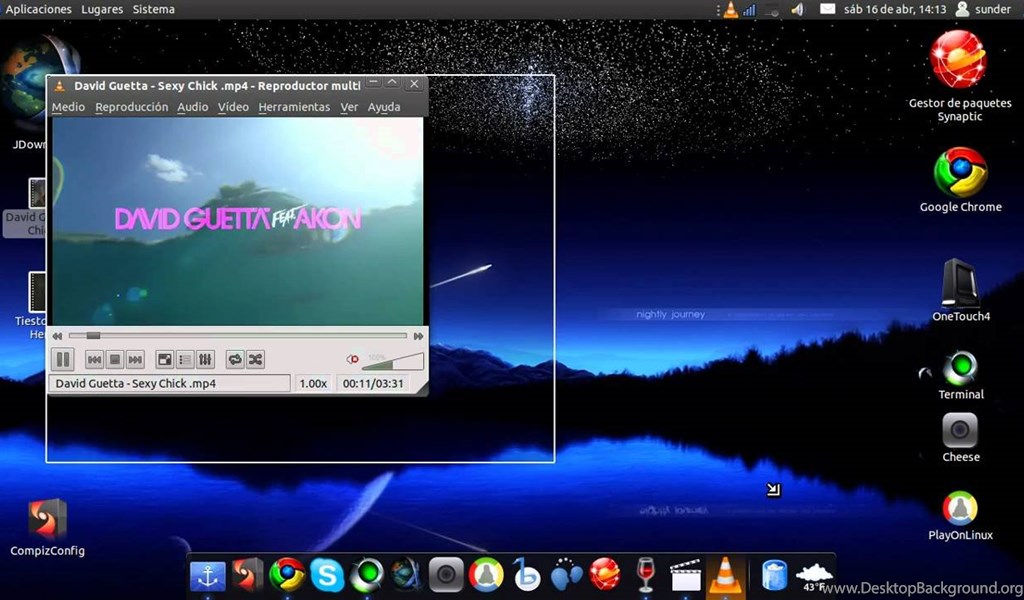Open PlayOnLinux desktop icon
This screenshot has height=600, width=1024.
(960, 516)
